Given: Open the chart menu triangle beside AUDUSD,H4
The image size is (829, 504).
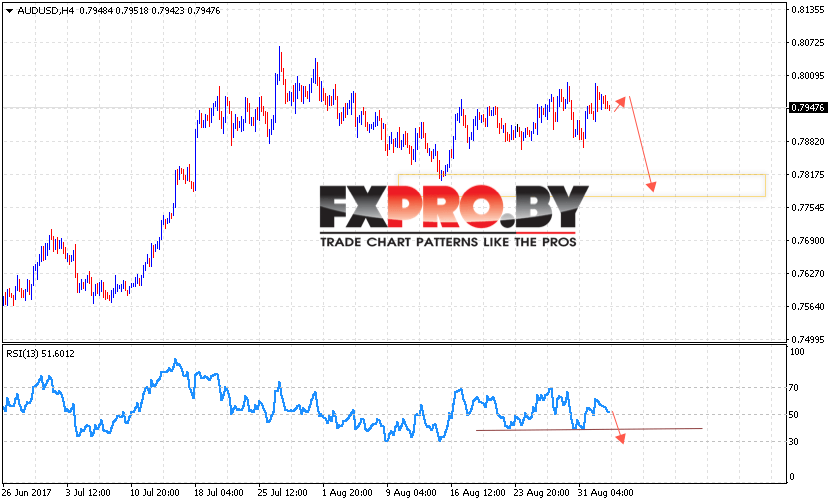Looking at the screenshot, I should [x=9, y=11].
